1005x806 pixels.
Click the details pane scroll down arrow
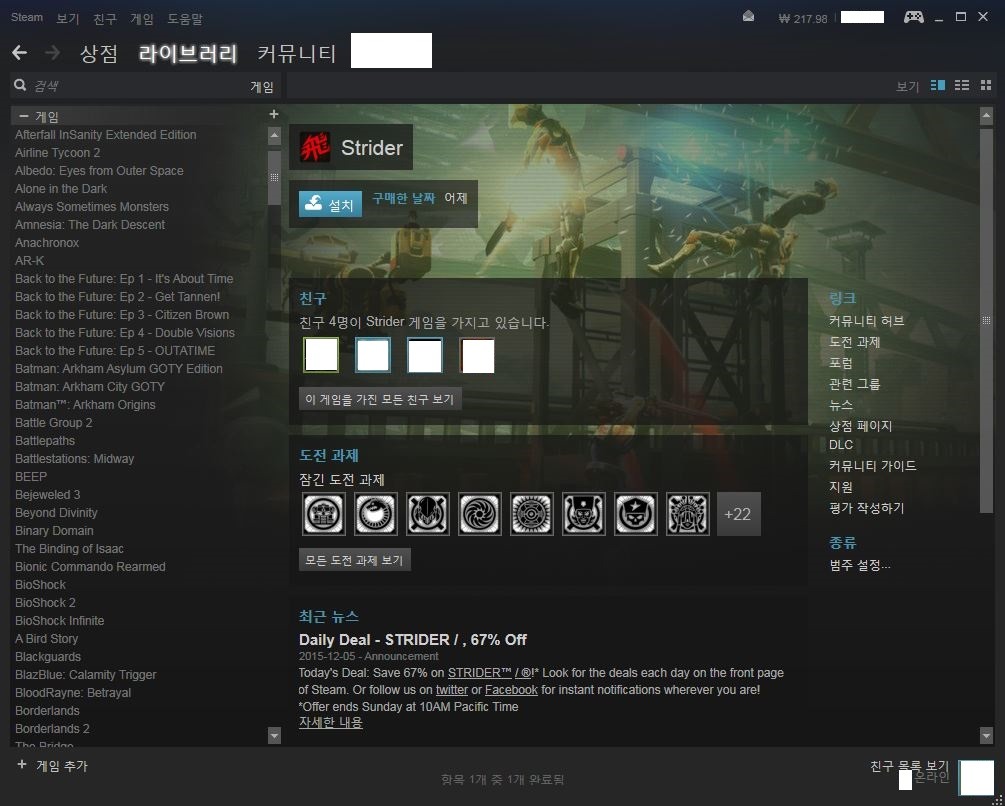tap(986, 735)
